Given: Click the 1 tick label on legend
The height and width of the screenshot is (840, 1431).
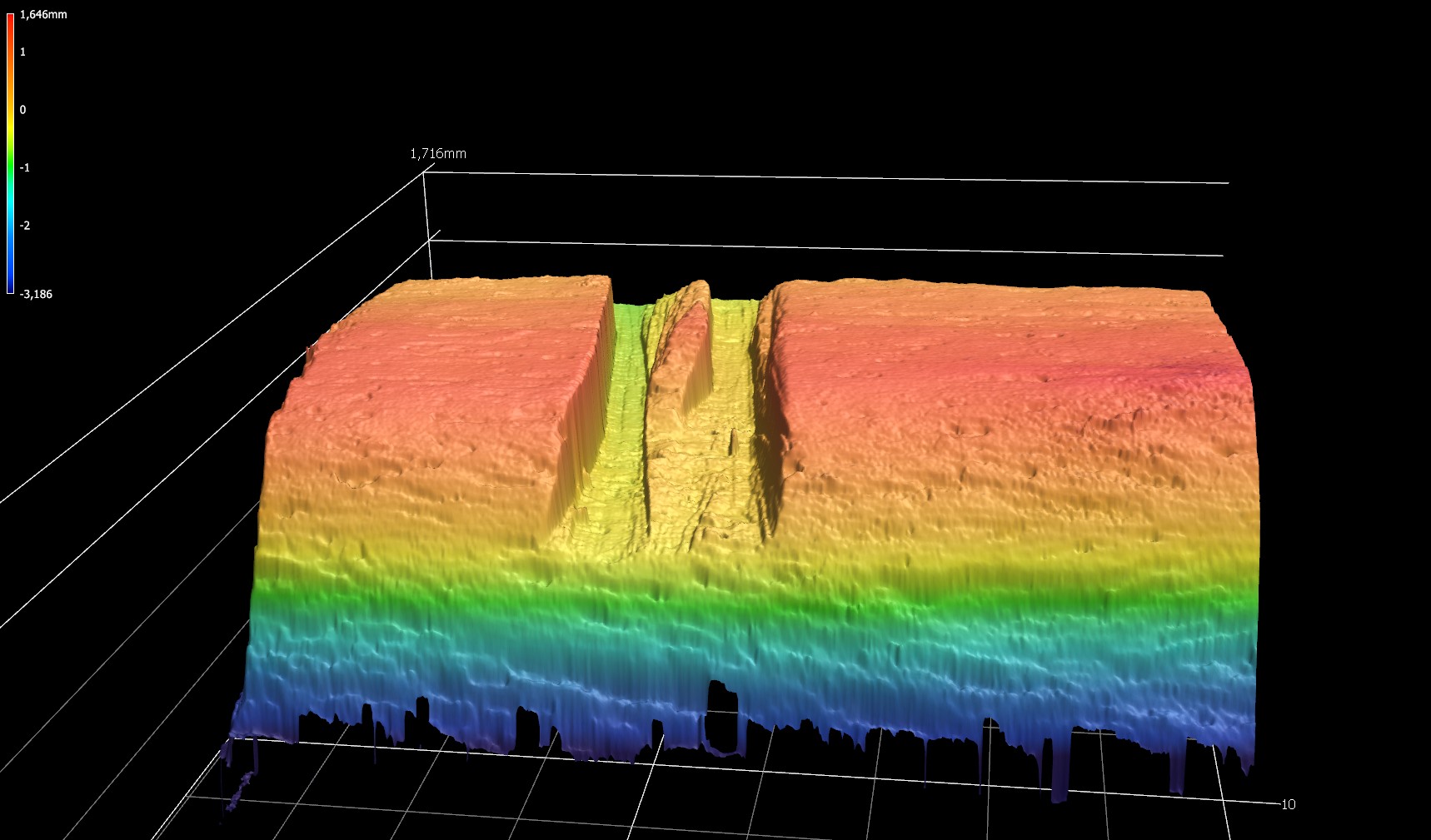Looking at the screenshot, I should click(x=22, y=52).
